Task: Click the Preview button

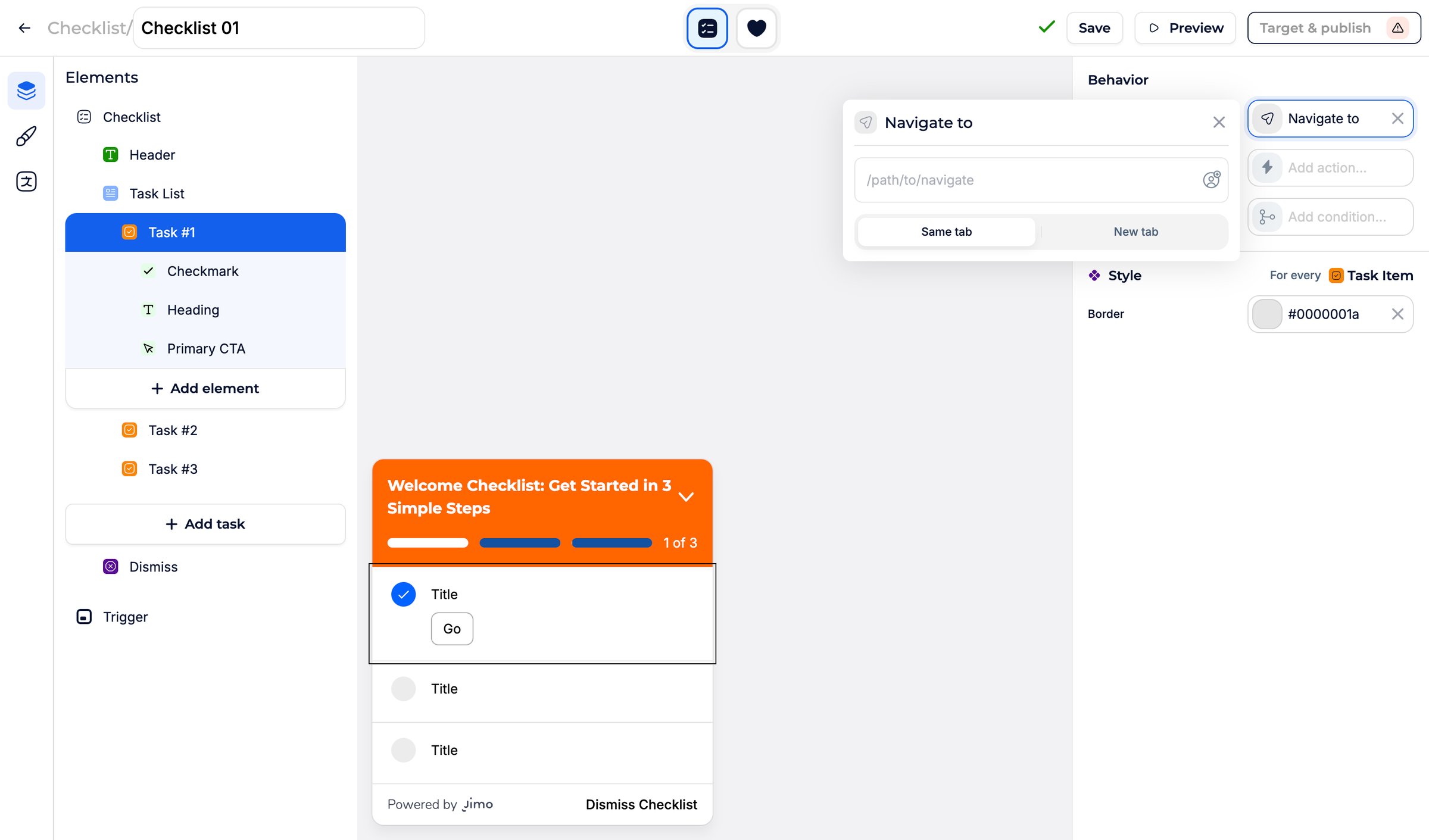Action: (x=1185, y=28)
